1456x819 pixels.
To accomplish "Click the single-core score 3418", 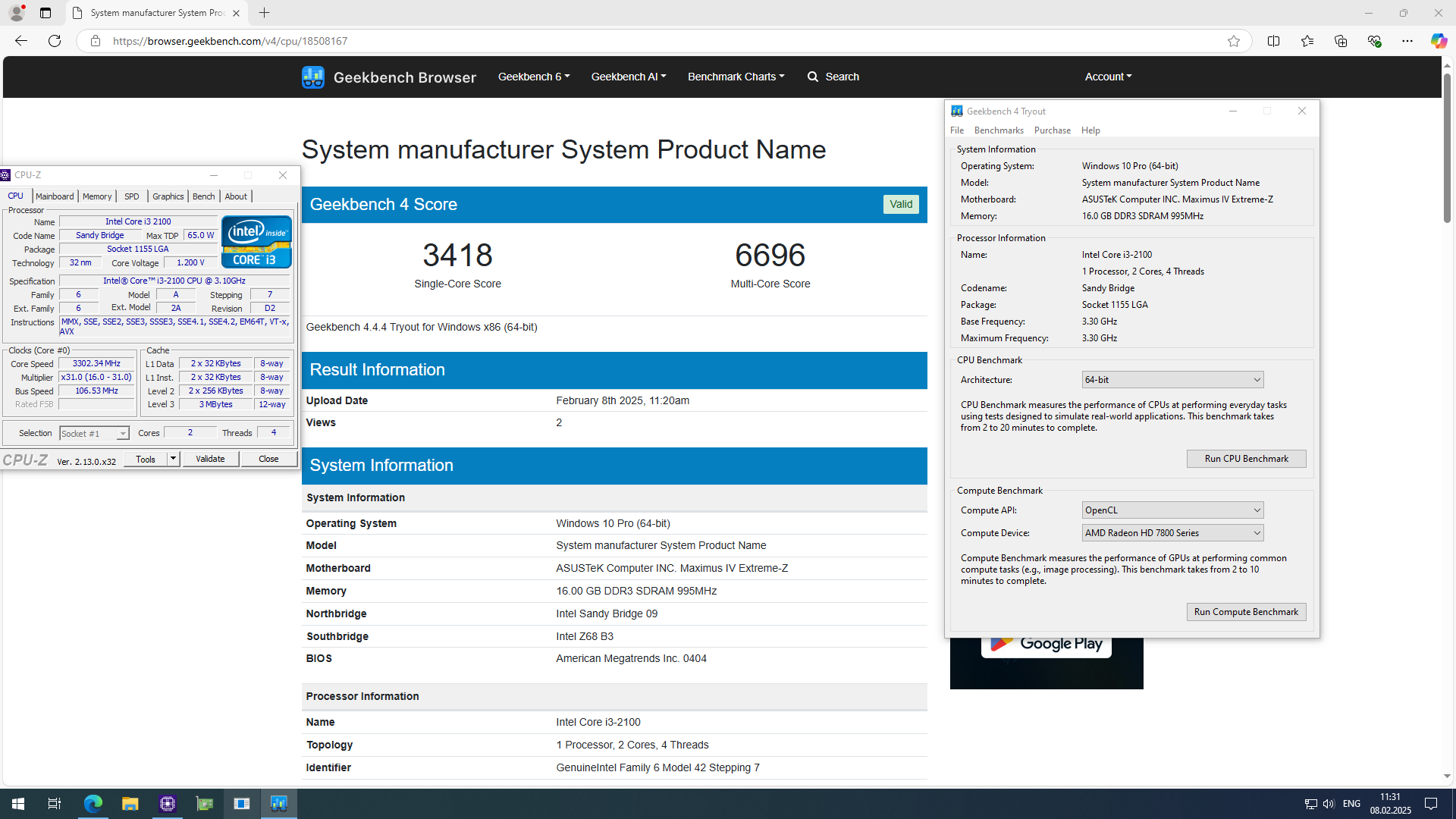I will point(457,256).
